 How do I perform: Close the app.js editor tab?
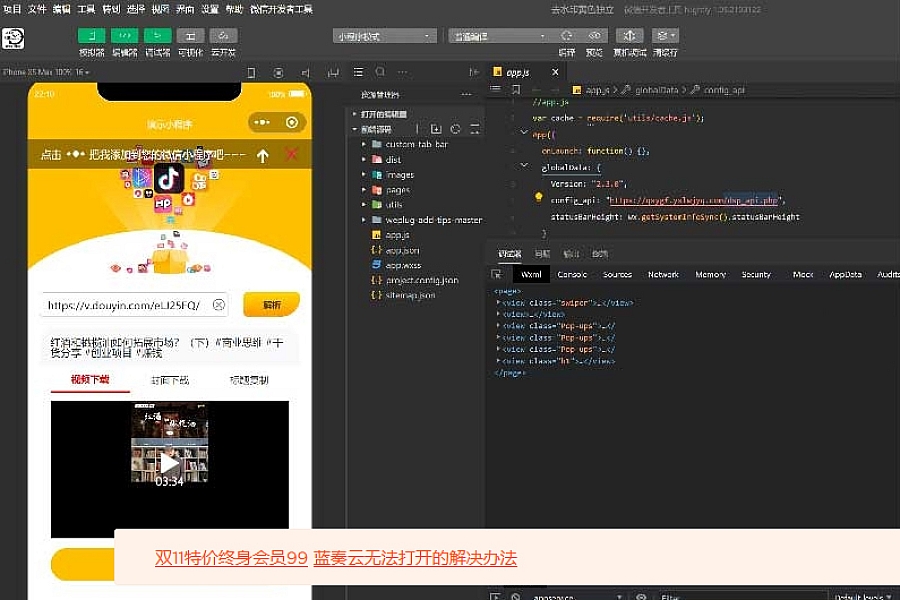click(555, 72)
